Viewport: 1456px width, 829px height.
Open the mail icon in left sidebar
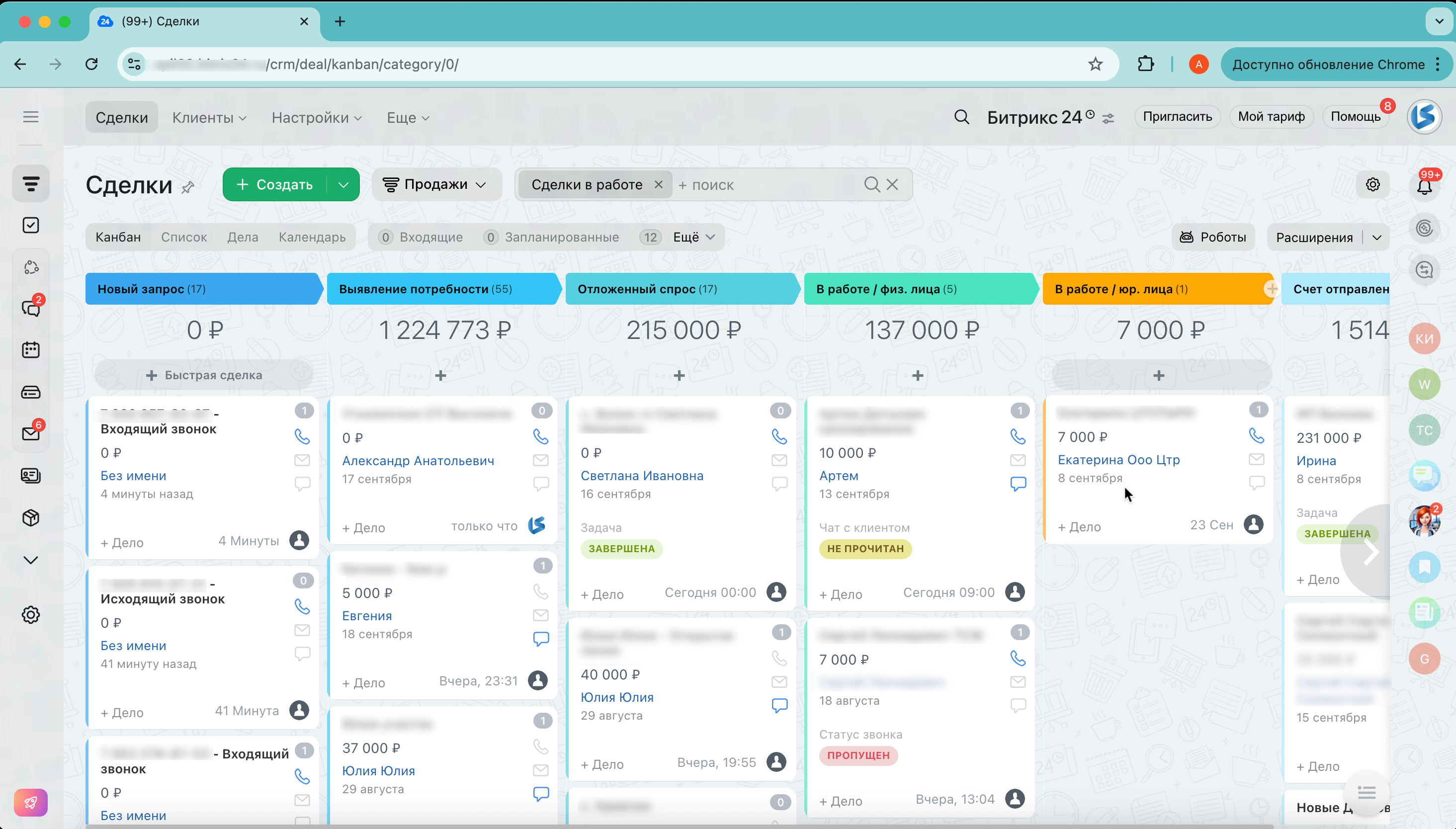31,433
